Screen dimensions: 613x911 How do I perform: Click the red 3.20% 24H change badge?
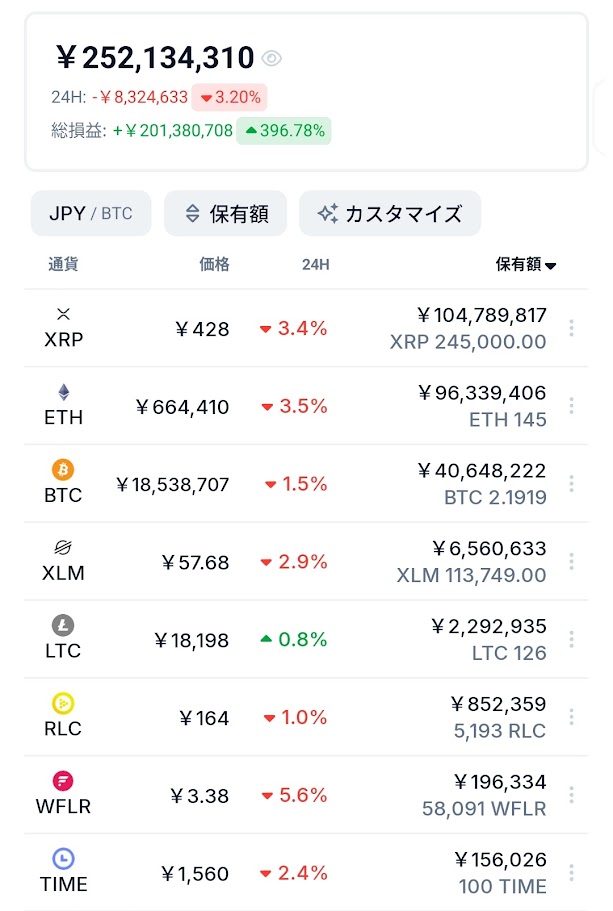pyautogui.click(x=230, y=97)
